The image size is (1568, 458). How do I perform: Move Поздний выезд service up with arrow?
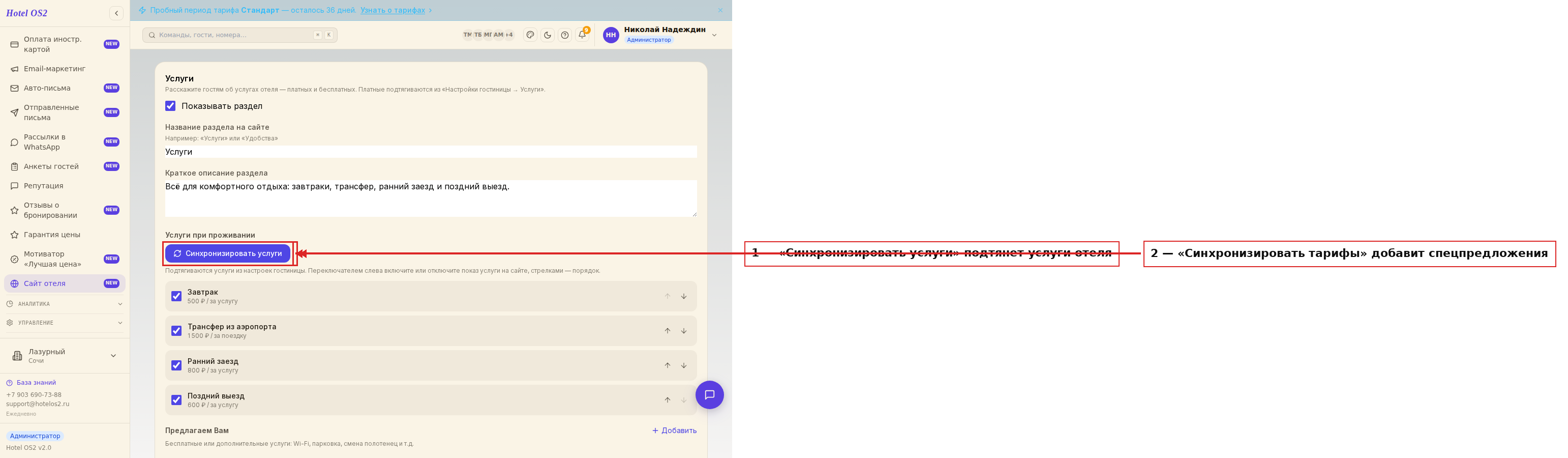(667, 400)
